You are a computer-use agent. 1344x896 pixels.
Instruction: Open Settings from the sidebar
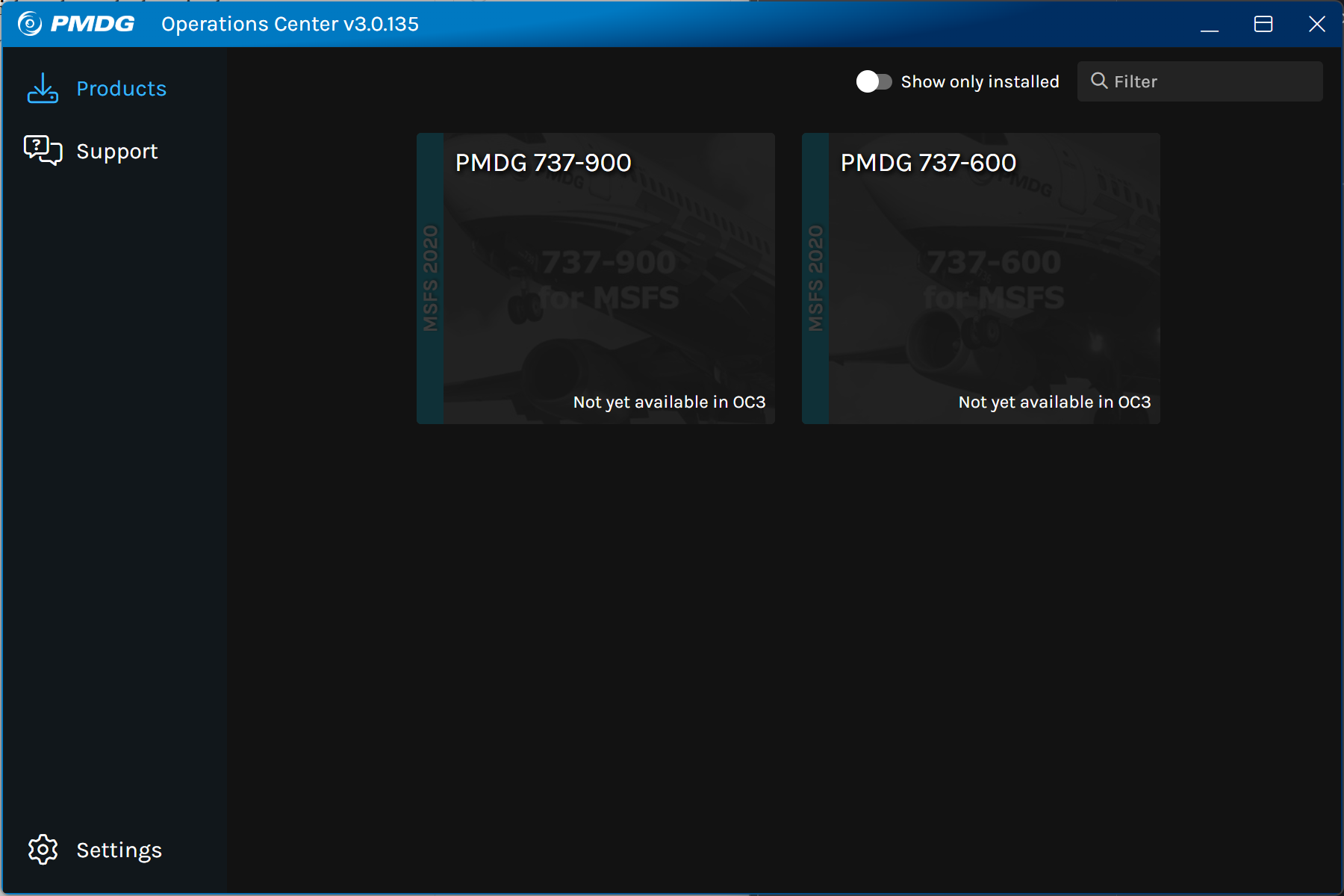click(119, 849)
